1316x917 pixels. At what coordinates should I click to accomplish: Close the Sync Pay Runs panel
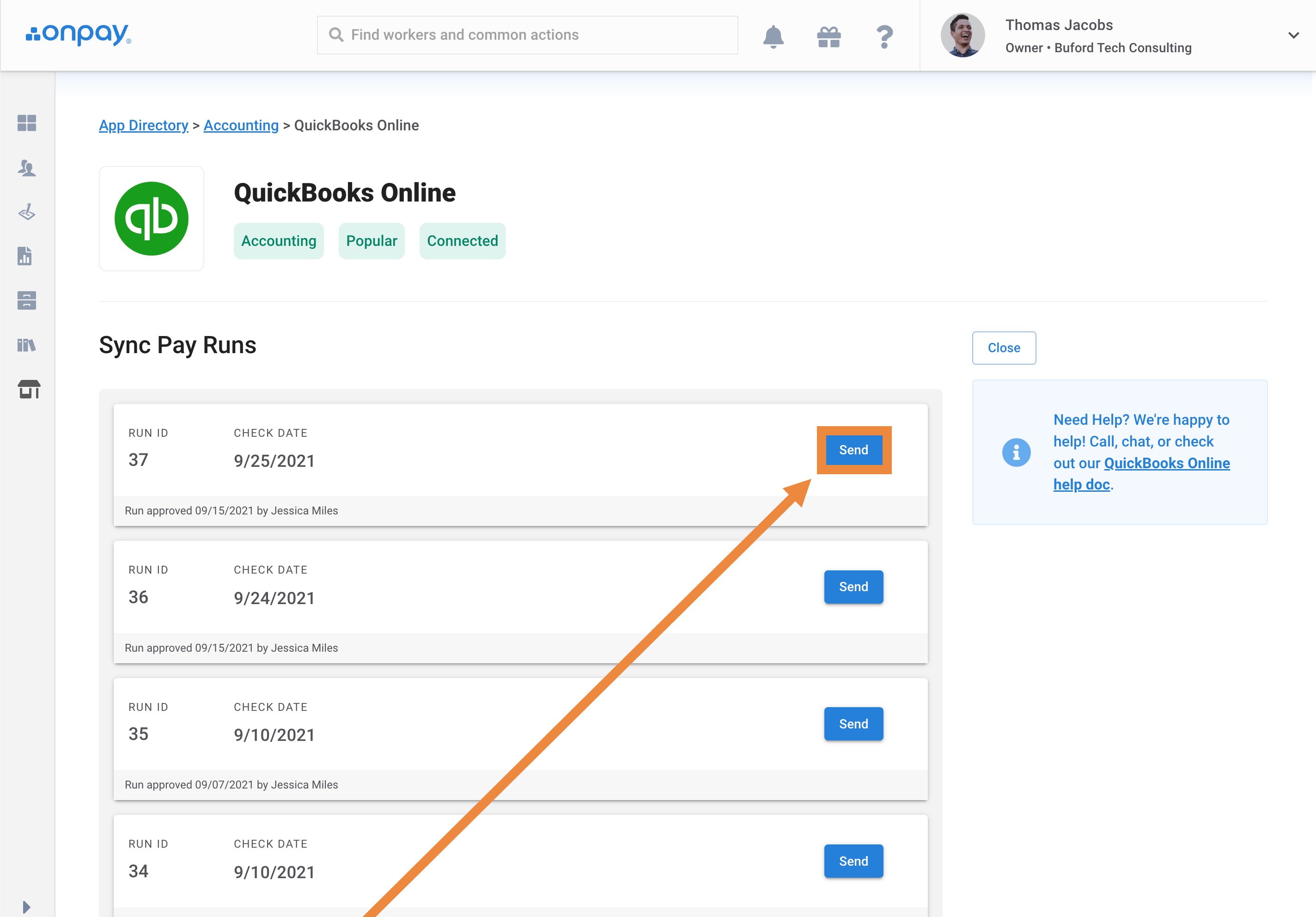point(1004,348)
